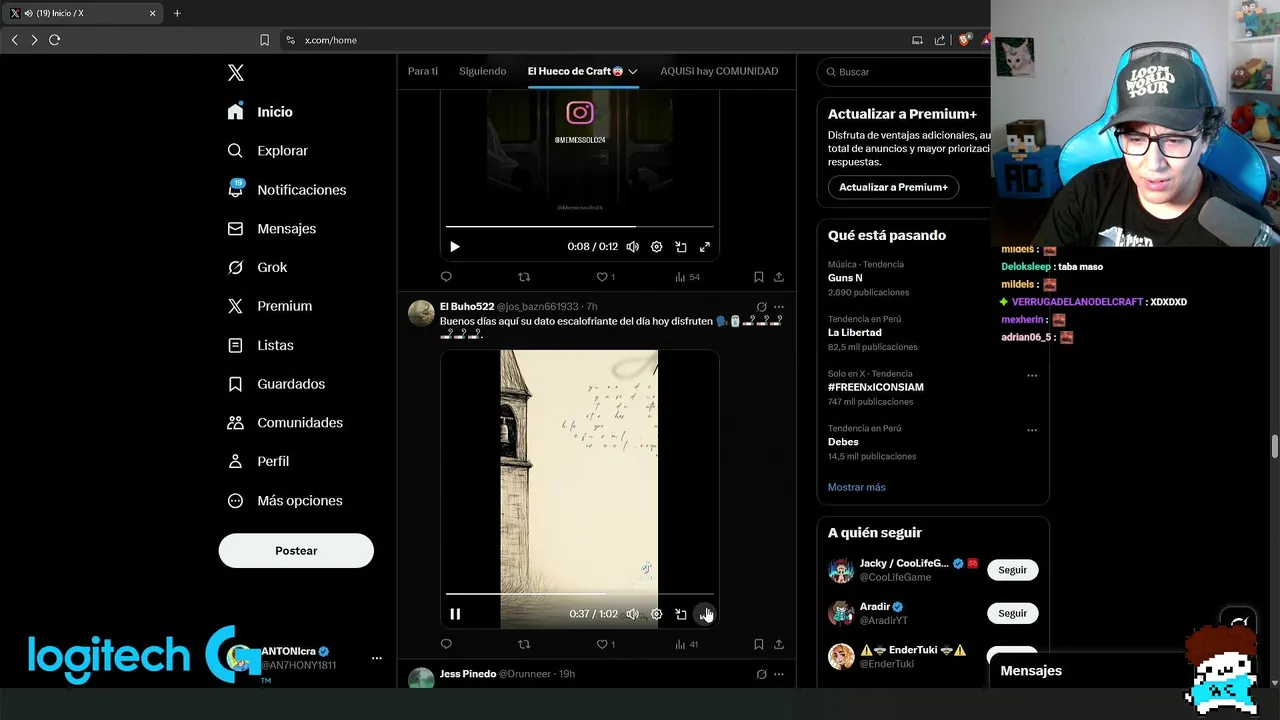Viewport: 1280px width, 720px height.
Task: Seek the top video progress bar
Action: pyautogui.click(x=580, y=226)
